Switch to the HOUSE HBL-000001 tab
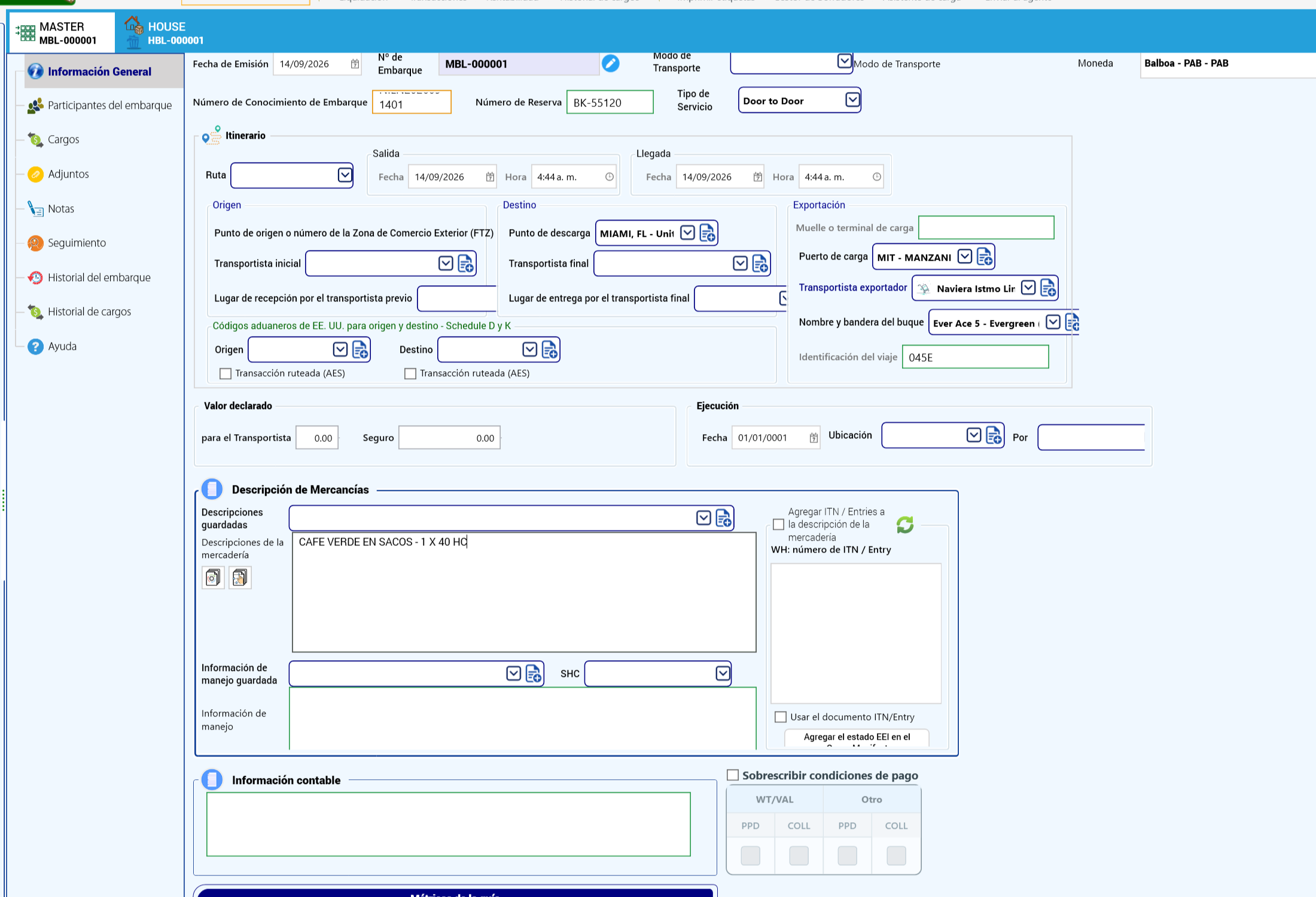Screen dimensions: 1316x897 164,33
